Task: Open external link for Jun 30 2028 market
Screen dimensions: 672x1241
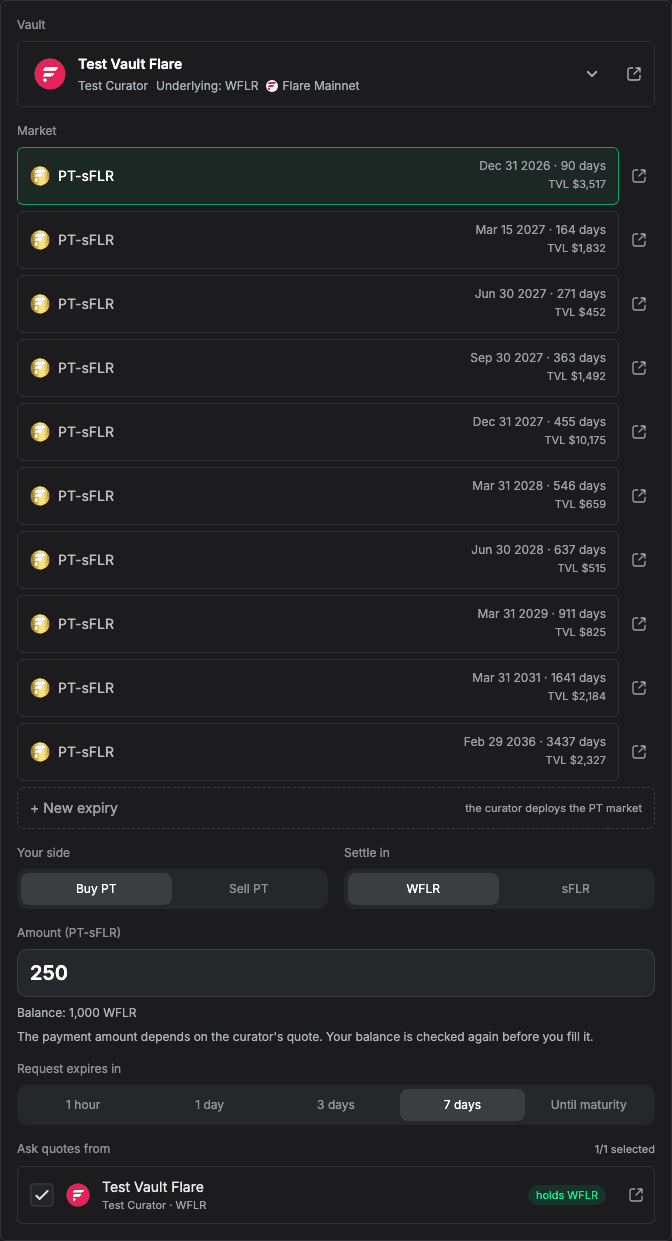Action: pos(640,560)
